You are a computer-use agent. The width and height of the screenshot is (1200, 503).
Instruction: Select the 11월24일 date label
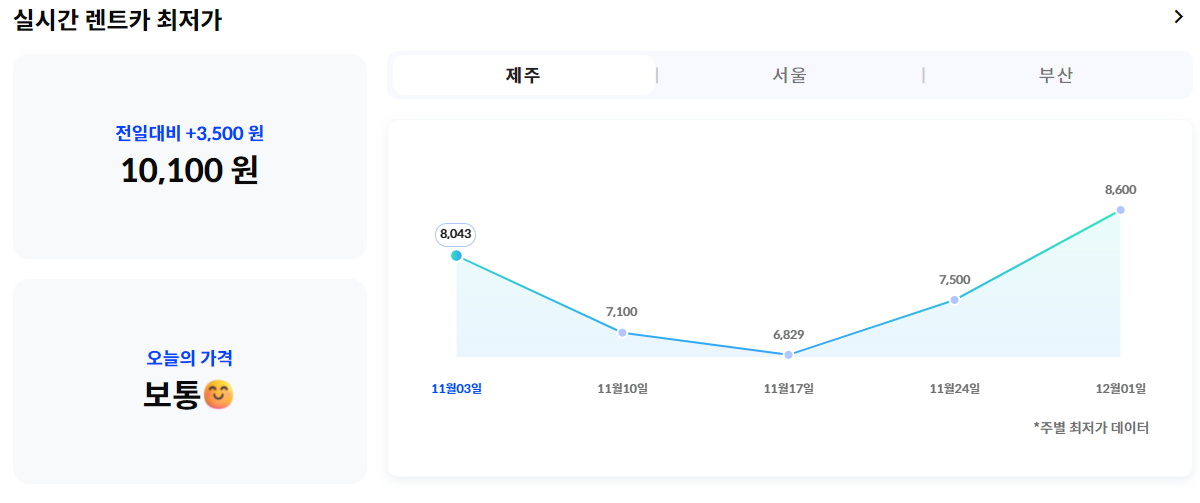954,388
